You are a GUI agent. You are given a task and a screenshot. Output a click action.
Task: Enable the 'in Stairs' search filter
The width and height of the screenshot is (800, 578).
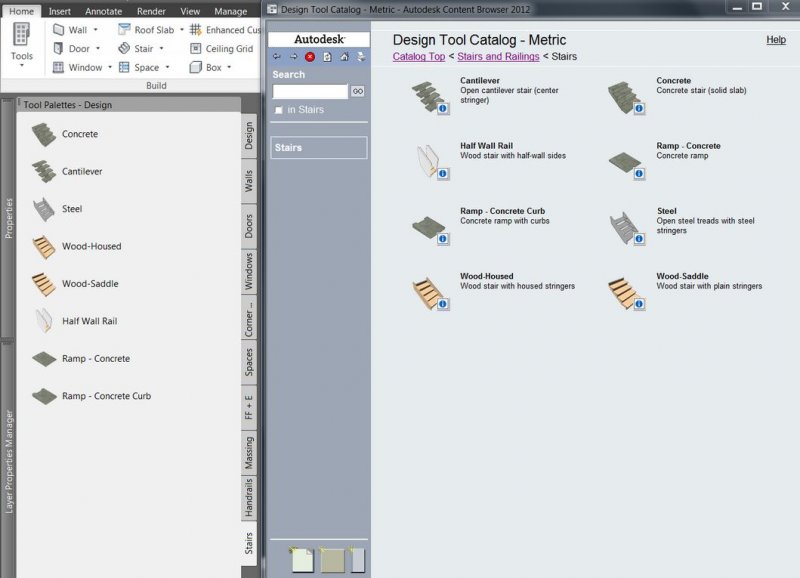click(x=278, y=110)
